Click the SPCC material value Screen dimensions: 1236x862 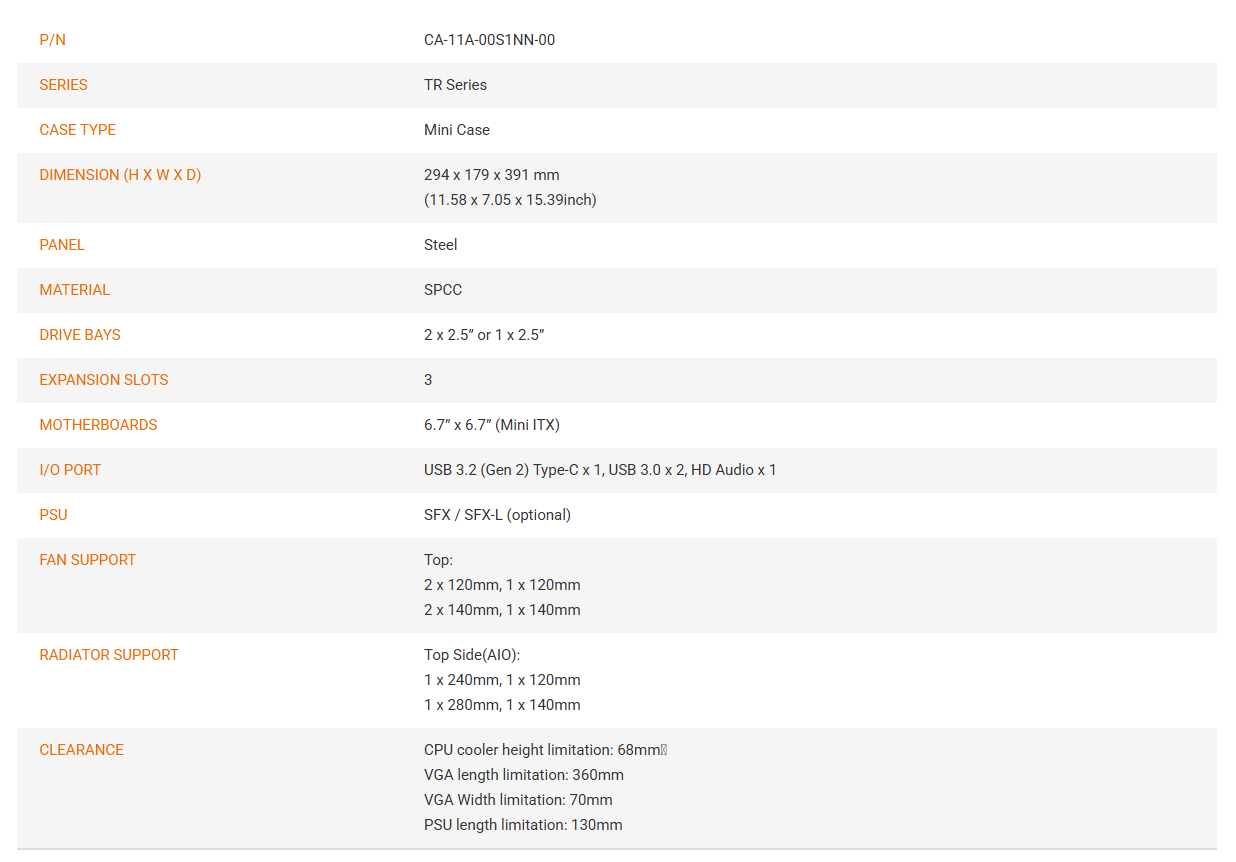coord(443,290)
